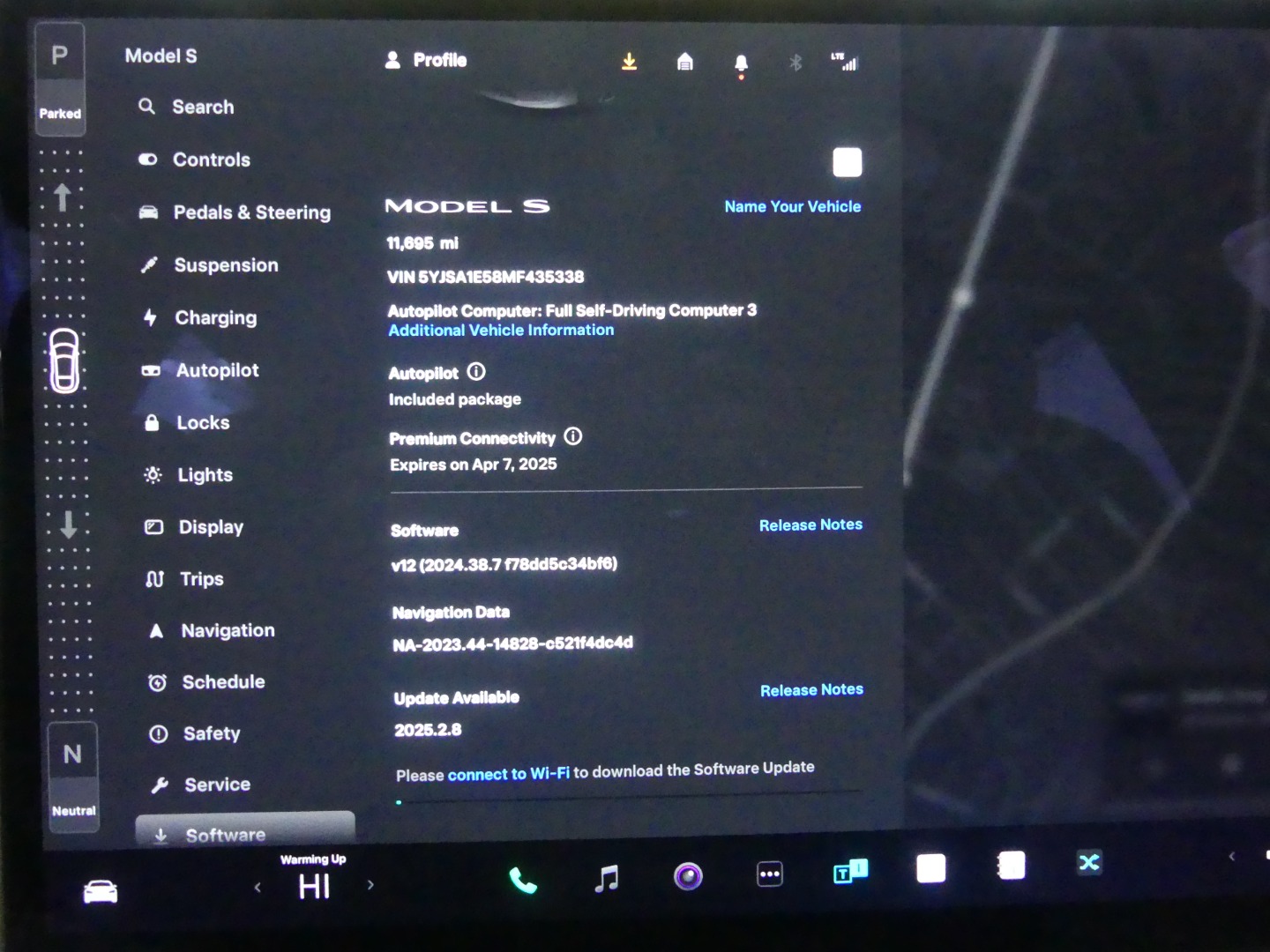Increase temperature with right arrow
The width and height of the screenshot is (1270, 952).
[x=370, y=884]
